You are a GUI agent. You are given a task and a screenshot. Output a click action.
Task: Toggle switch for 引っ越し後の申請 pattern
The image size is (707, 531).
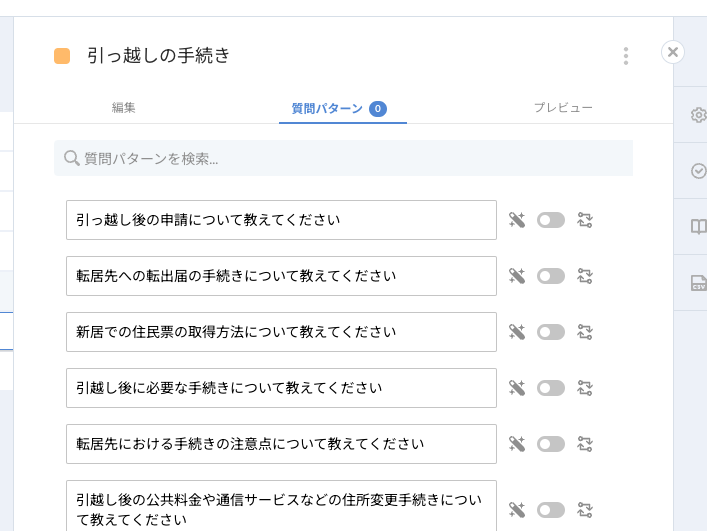[x=551, y=220]
